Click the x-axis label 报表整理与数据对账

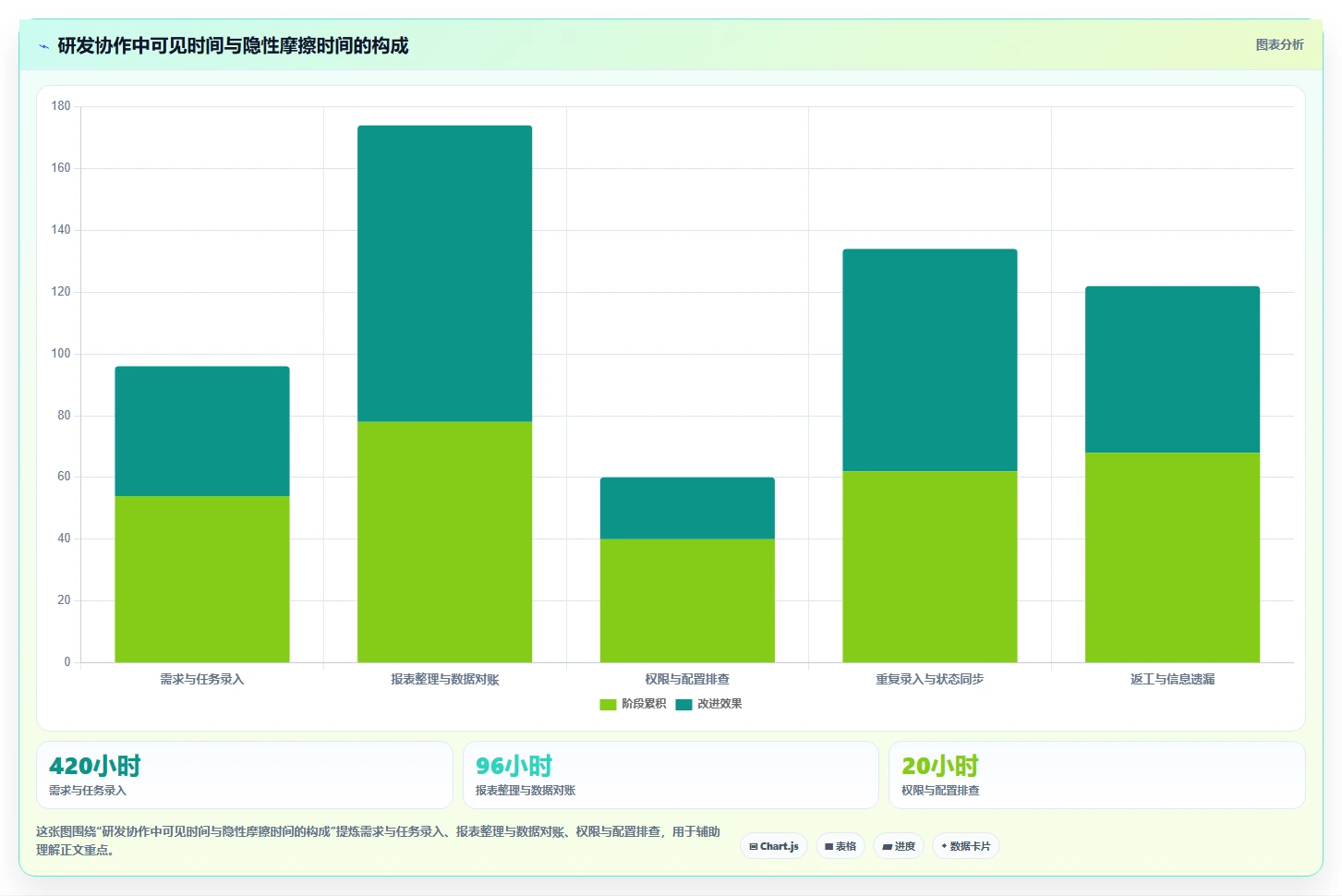444,679
